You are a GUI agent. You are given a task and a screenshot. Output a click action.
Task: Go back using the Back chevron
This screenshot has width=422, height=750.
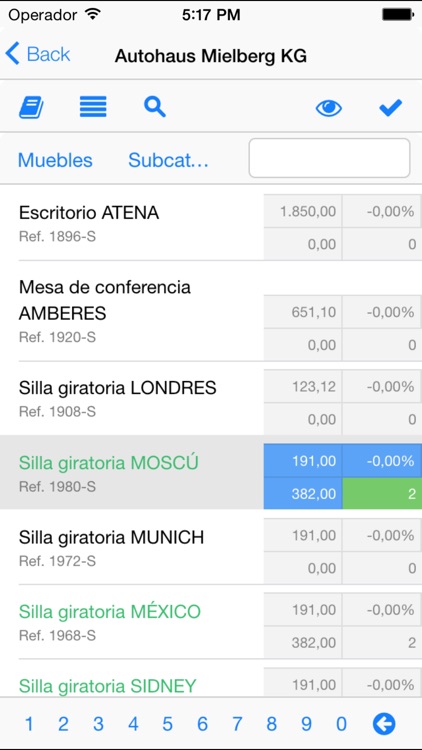(x=38, y=54)
